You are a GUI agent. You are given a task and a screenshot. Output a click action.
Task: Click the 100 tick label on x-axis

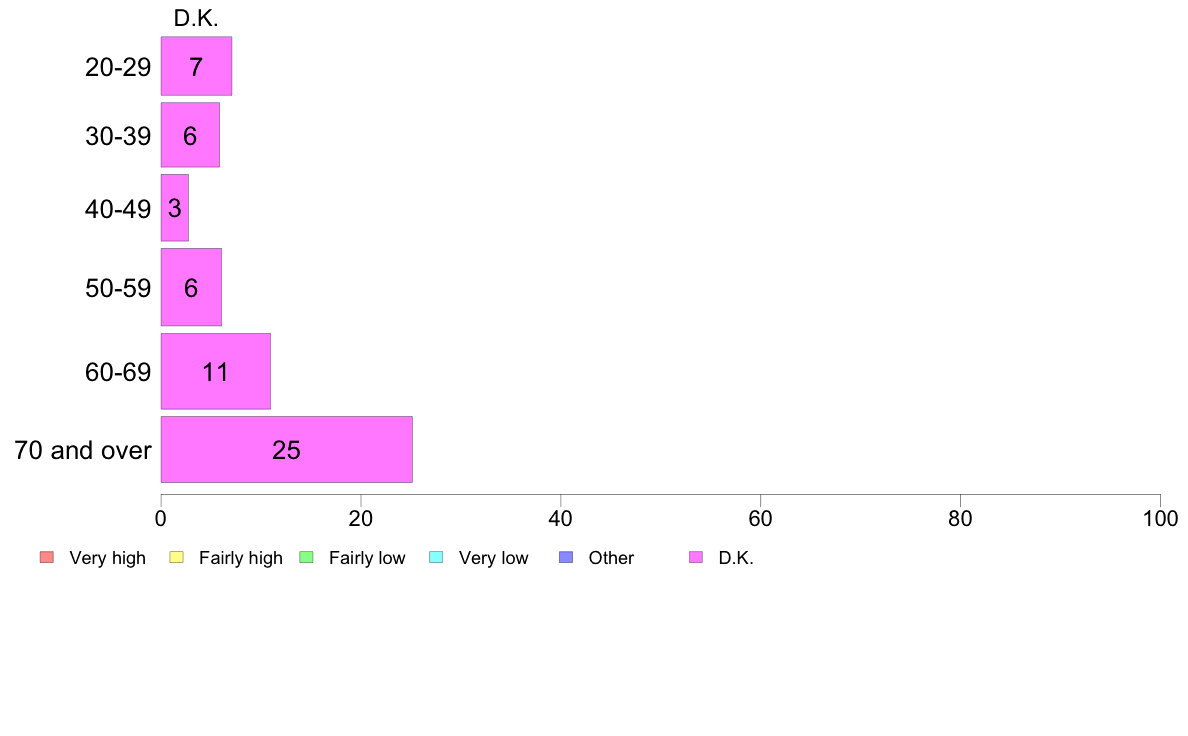tap(1160, 518)
